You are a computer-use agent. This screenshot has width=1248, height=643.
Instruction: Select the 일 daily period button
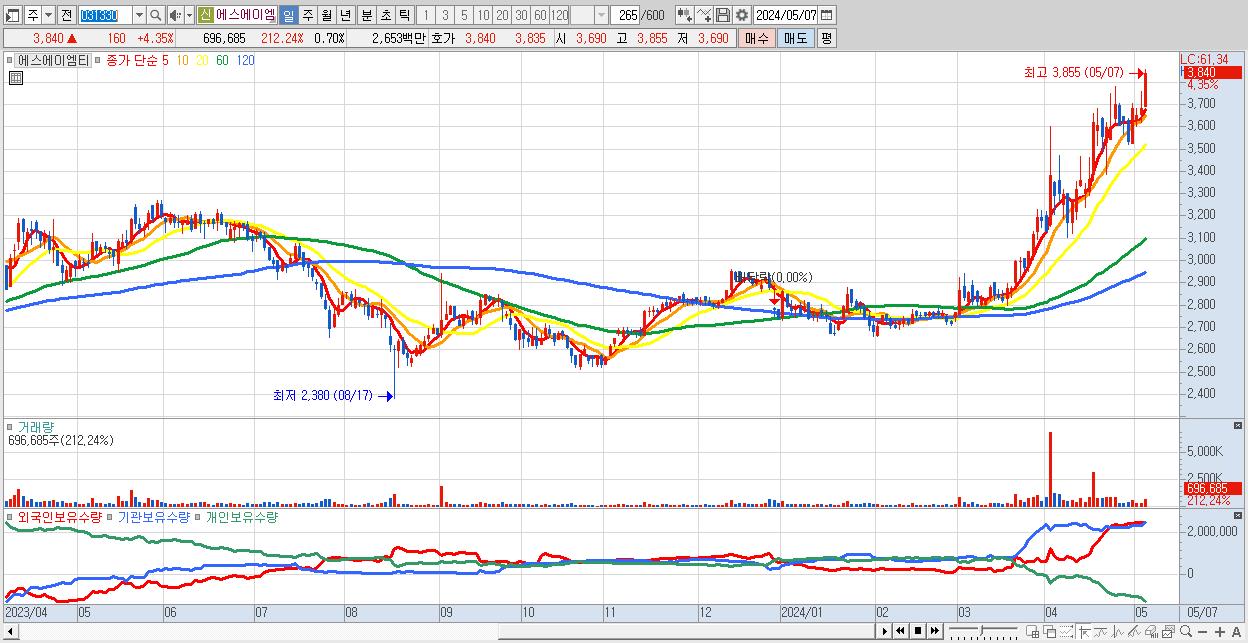point(289,15)
